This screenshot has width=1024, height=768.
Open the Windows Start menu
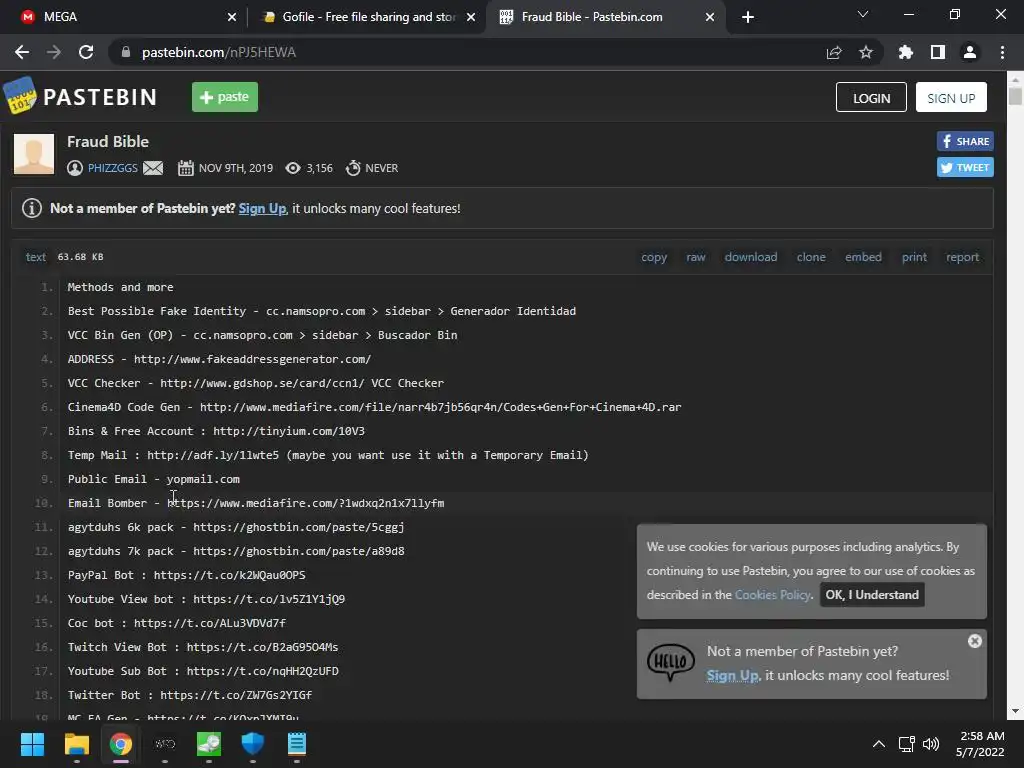32,744
